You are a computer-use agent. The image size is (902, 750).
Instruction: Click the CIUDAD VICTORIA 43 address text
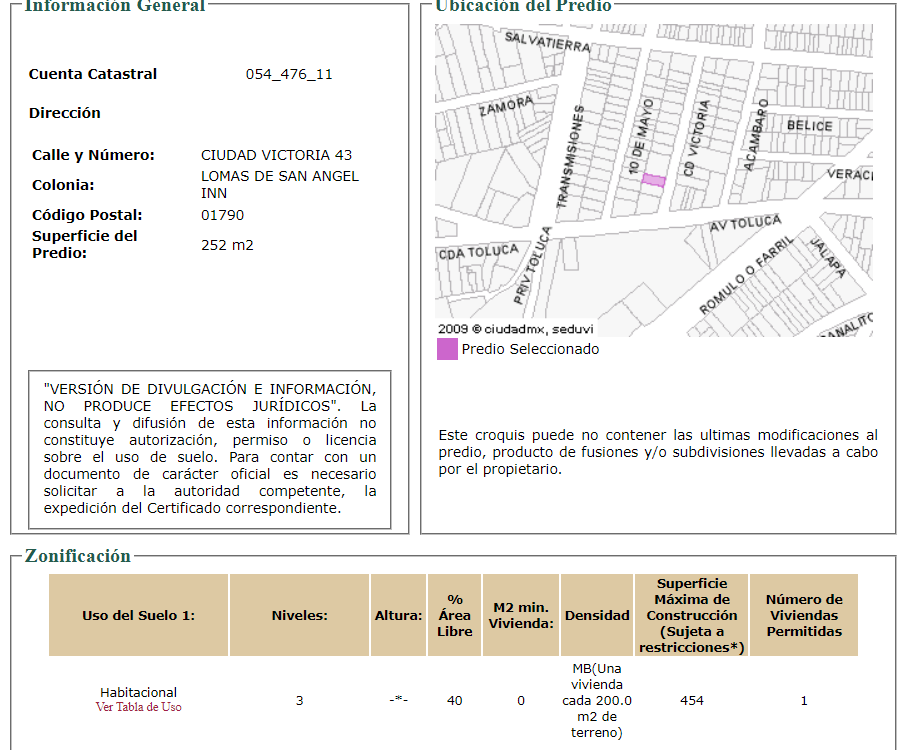[276, 155]
